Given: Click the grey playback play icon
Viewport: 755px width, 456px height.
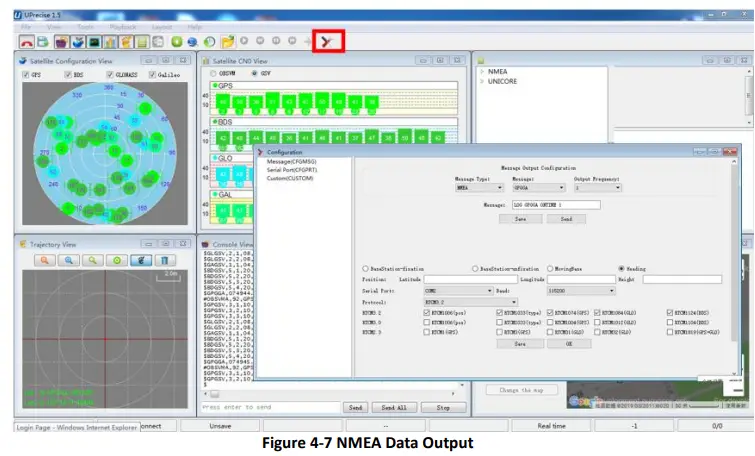Looking at the screenshot, I should coord(244,41).
